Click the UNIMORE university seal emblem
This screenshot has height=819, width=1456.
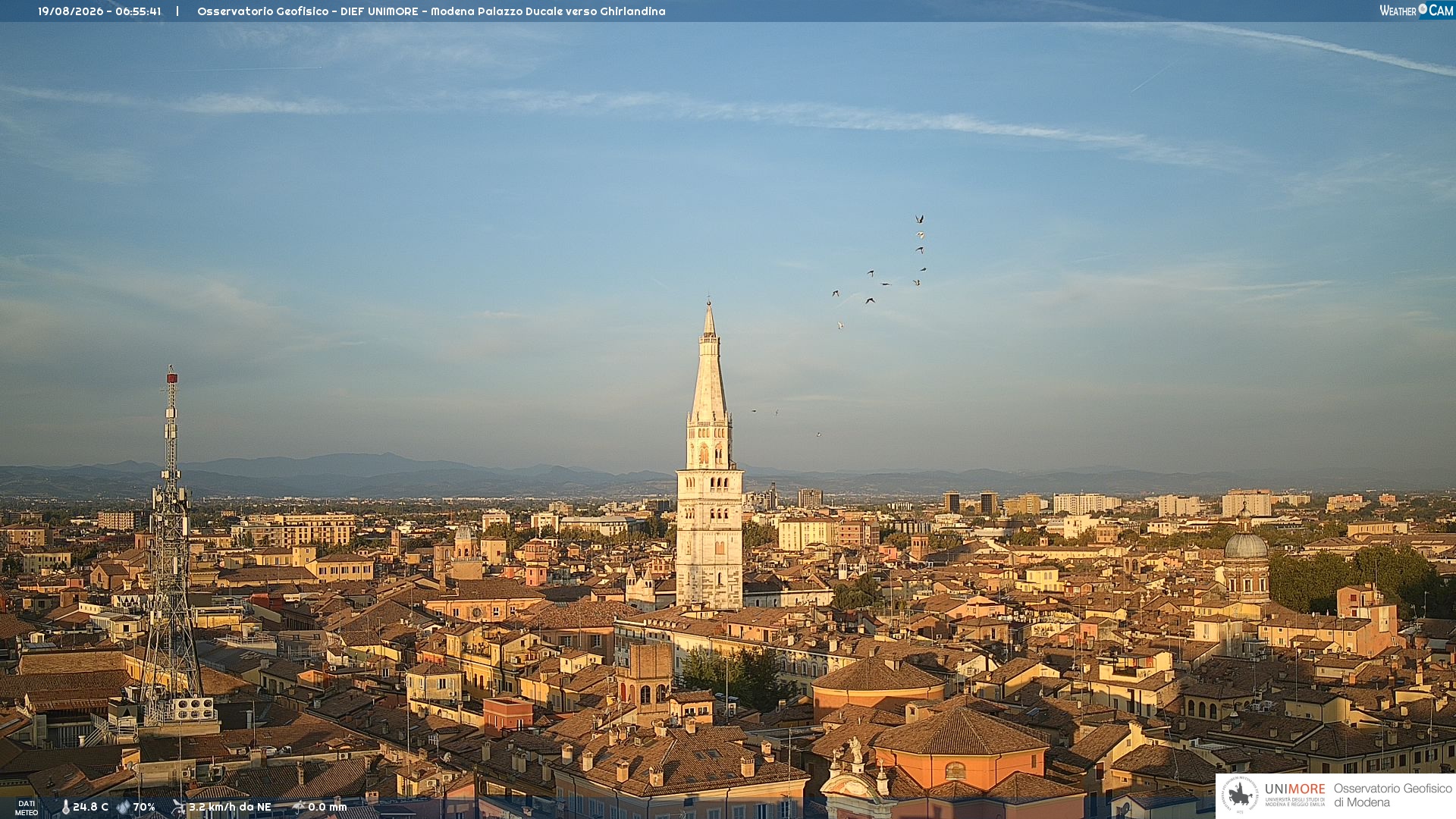[1240, 795]
